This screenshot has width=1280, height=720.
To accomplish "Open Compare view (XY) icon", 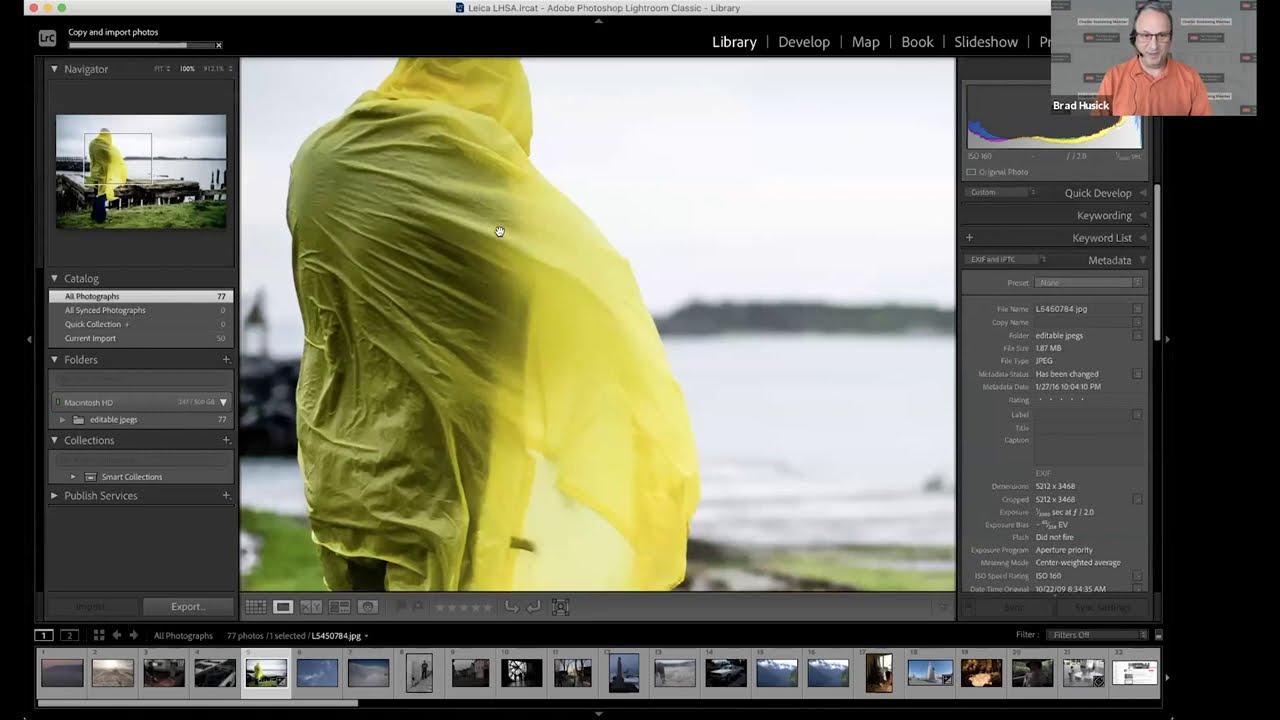I will tap(311, 607).
